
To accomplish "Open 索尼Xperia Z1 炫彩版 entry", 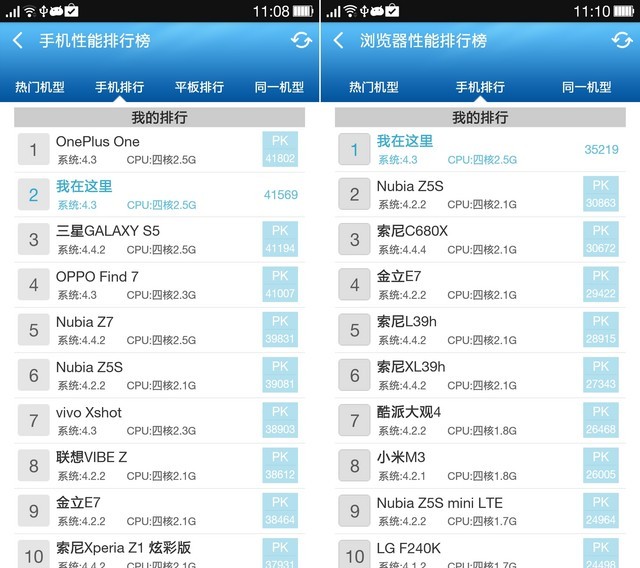I will pyautogui.click(x=159, y=551).
